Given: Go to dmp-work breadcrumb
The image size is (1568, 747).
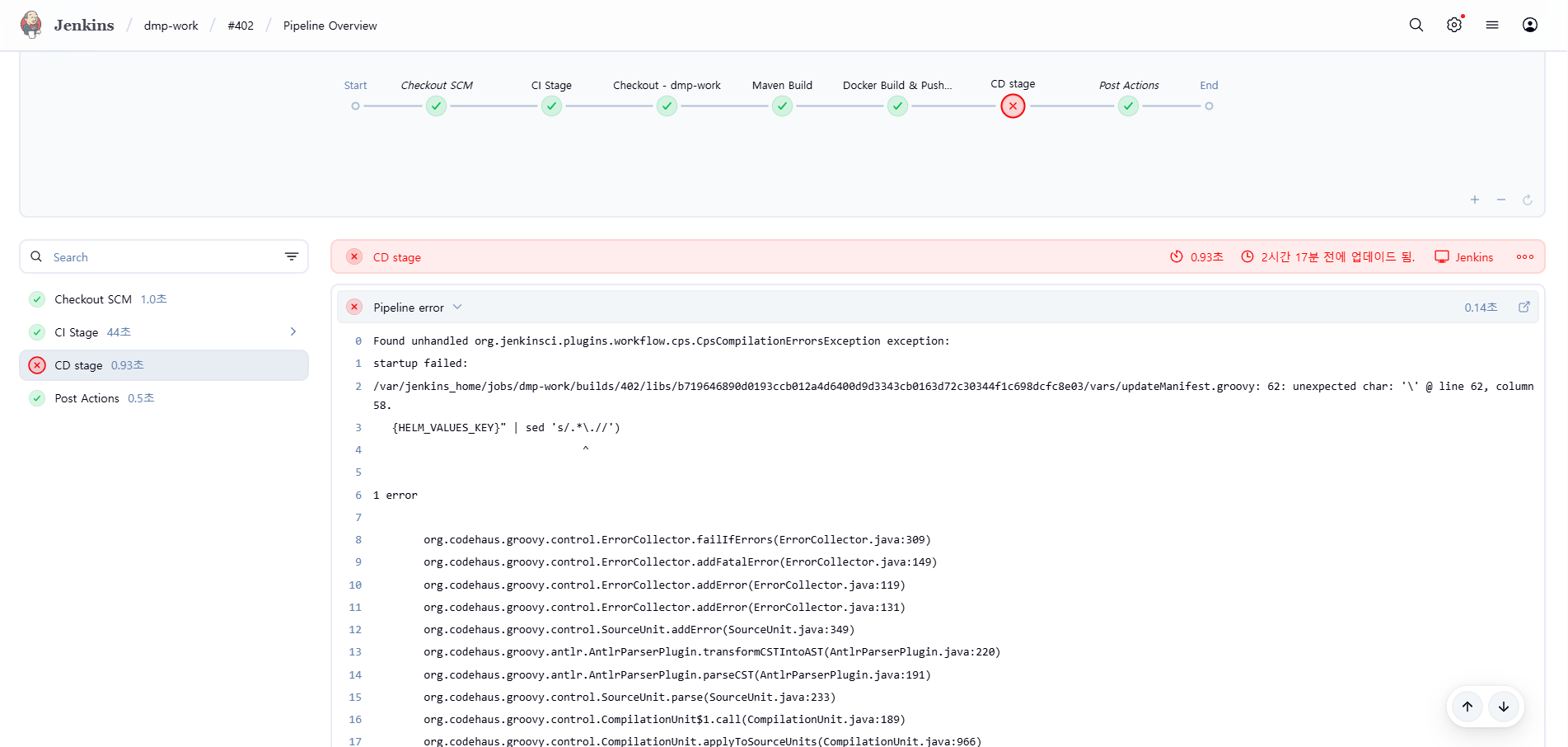Looking at the screenshot, I should [x=171, y=26].
